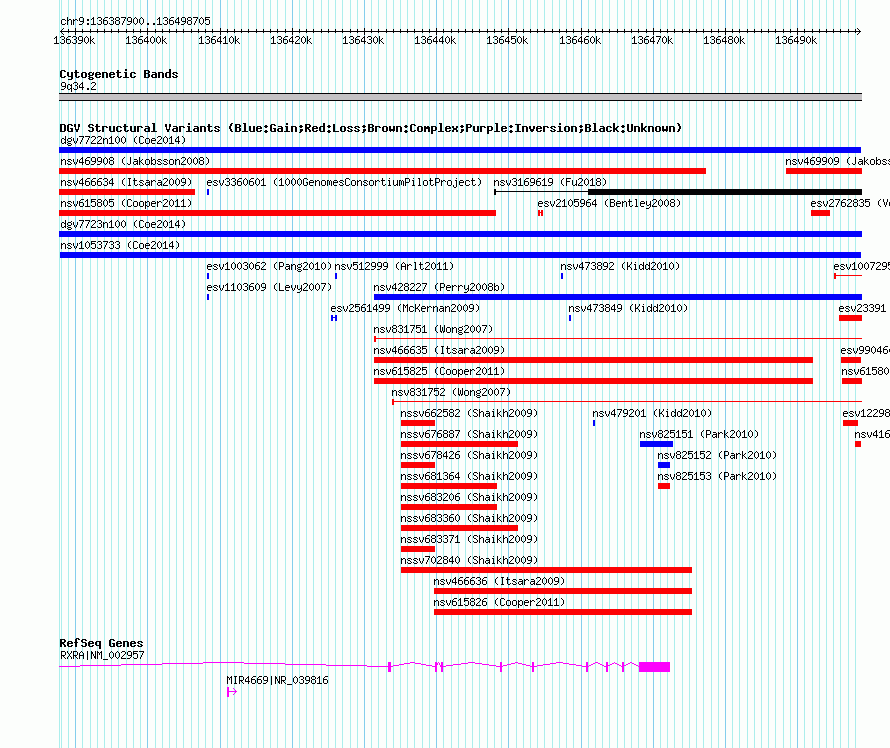Open nsv512999 (Arlt2011) variant
Viewport: 890px width, 748px height.
[394, 266]
